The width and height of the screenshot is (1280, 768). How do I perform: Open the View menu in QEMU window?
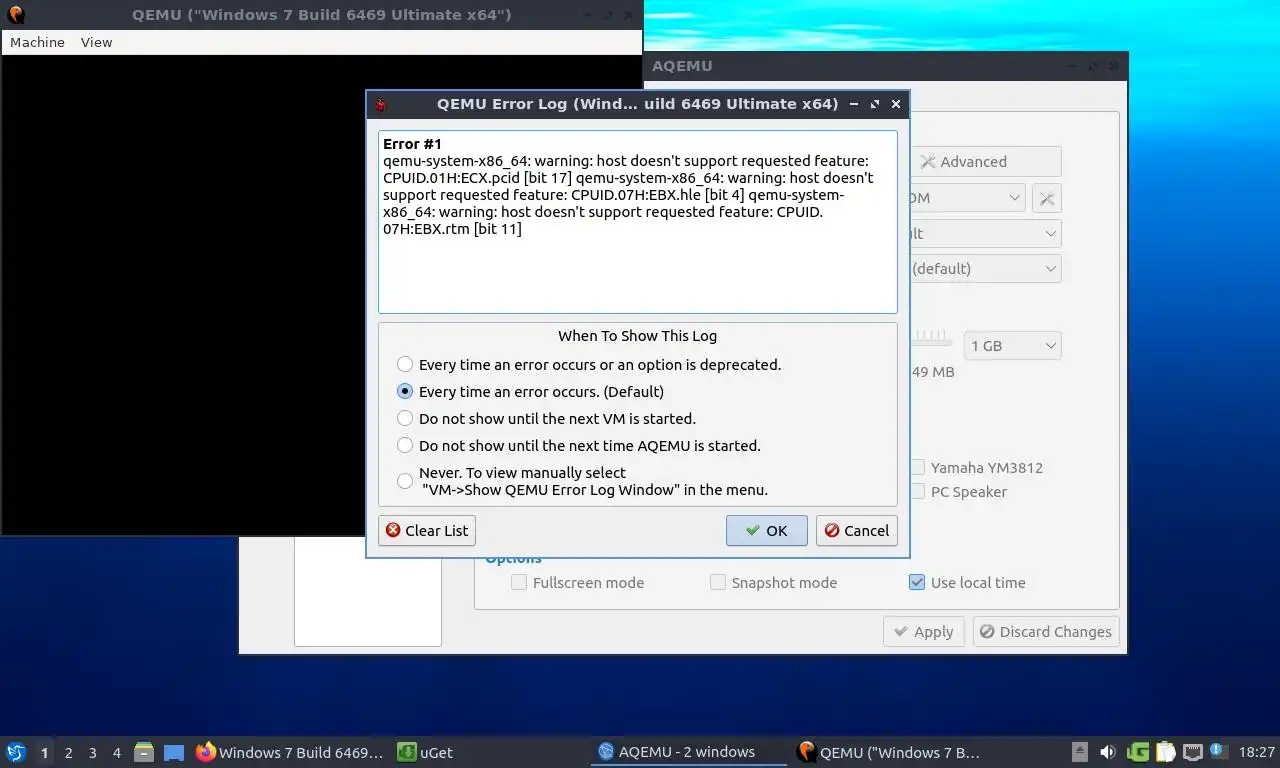(x=97, y=42)
